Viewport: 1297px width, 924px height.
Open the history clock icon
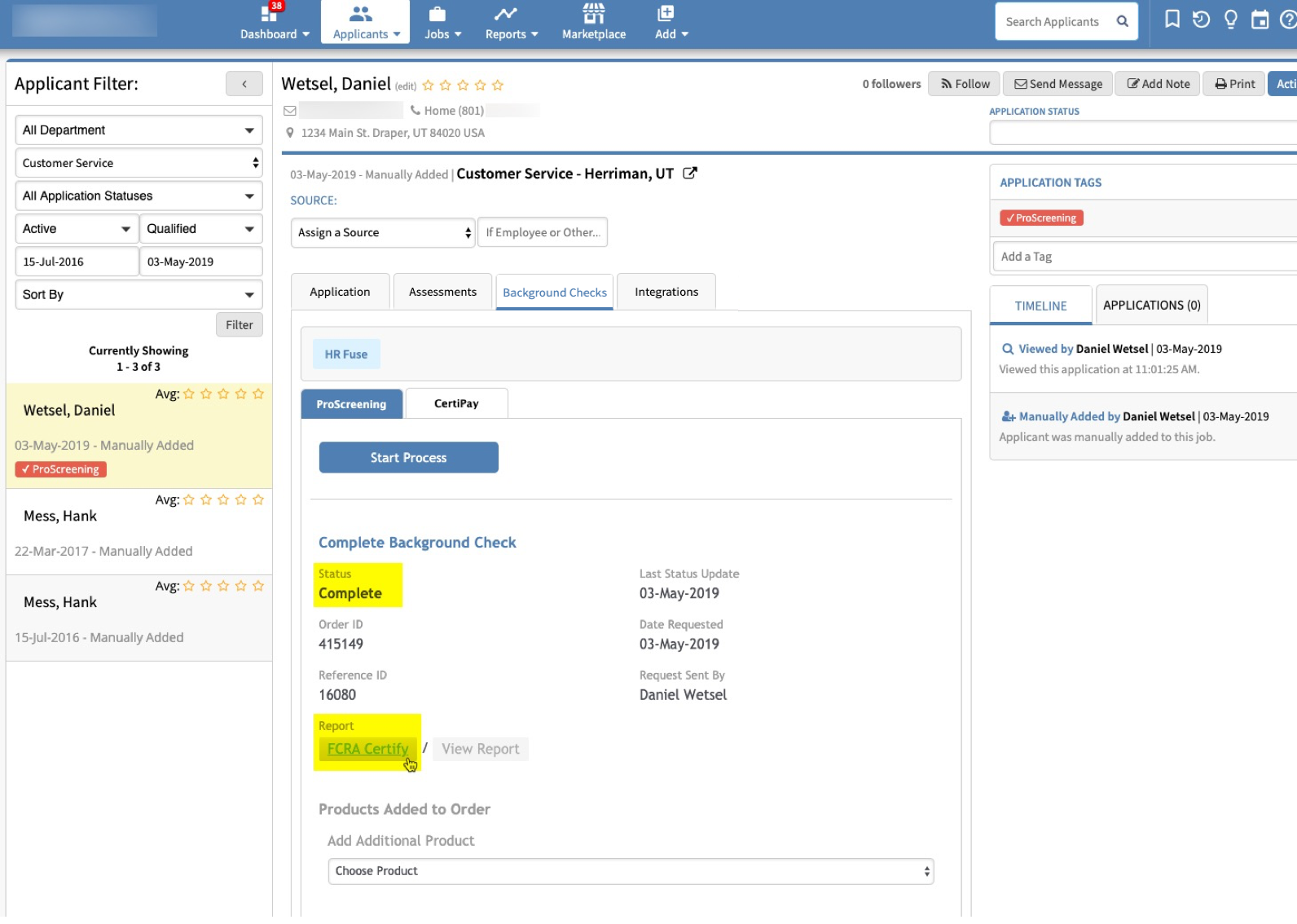[x=1201, y=20]
